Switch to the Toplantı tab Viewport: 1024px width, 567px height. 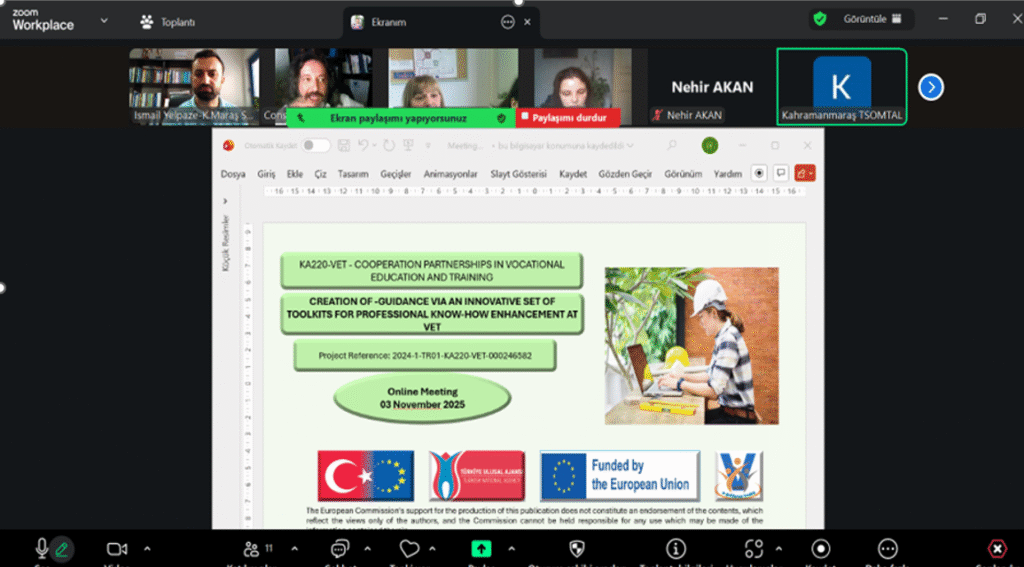point(168,21)
